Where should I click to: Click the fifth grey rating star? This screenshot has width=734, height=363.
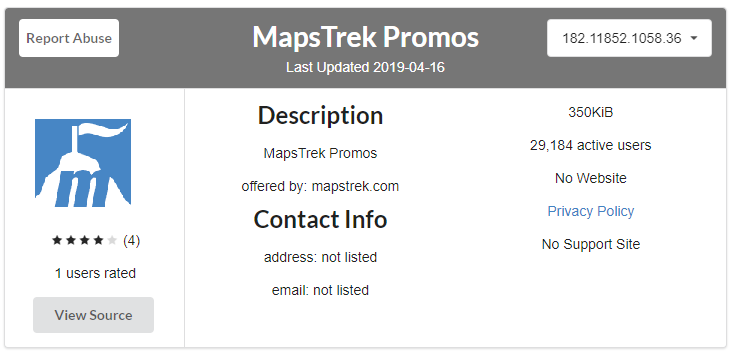point(111,241)
